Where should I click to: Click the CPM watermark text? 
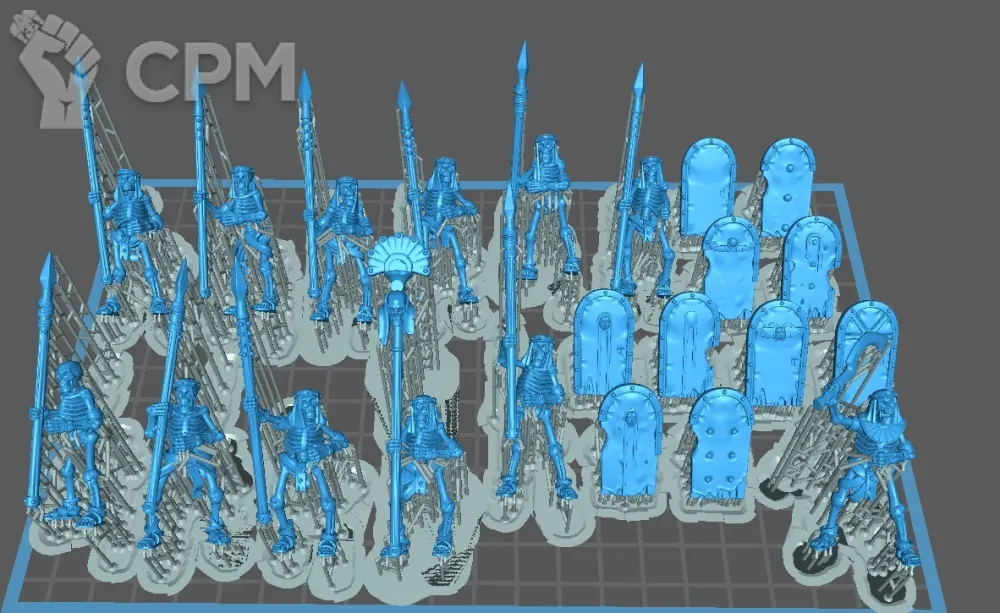click(210, 73)
